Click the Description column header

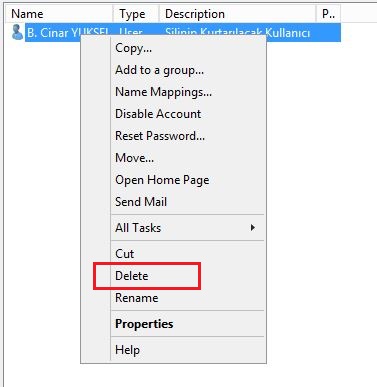click(237, 14)
